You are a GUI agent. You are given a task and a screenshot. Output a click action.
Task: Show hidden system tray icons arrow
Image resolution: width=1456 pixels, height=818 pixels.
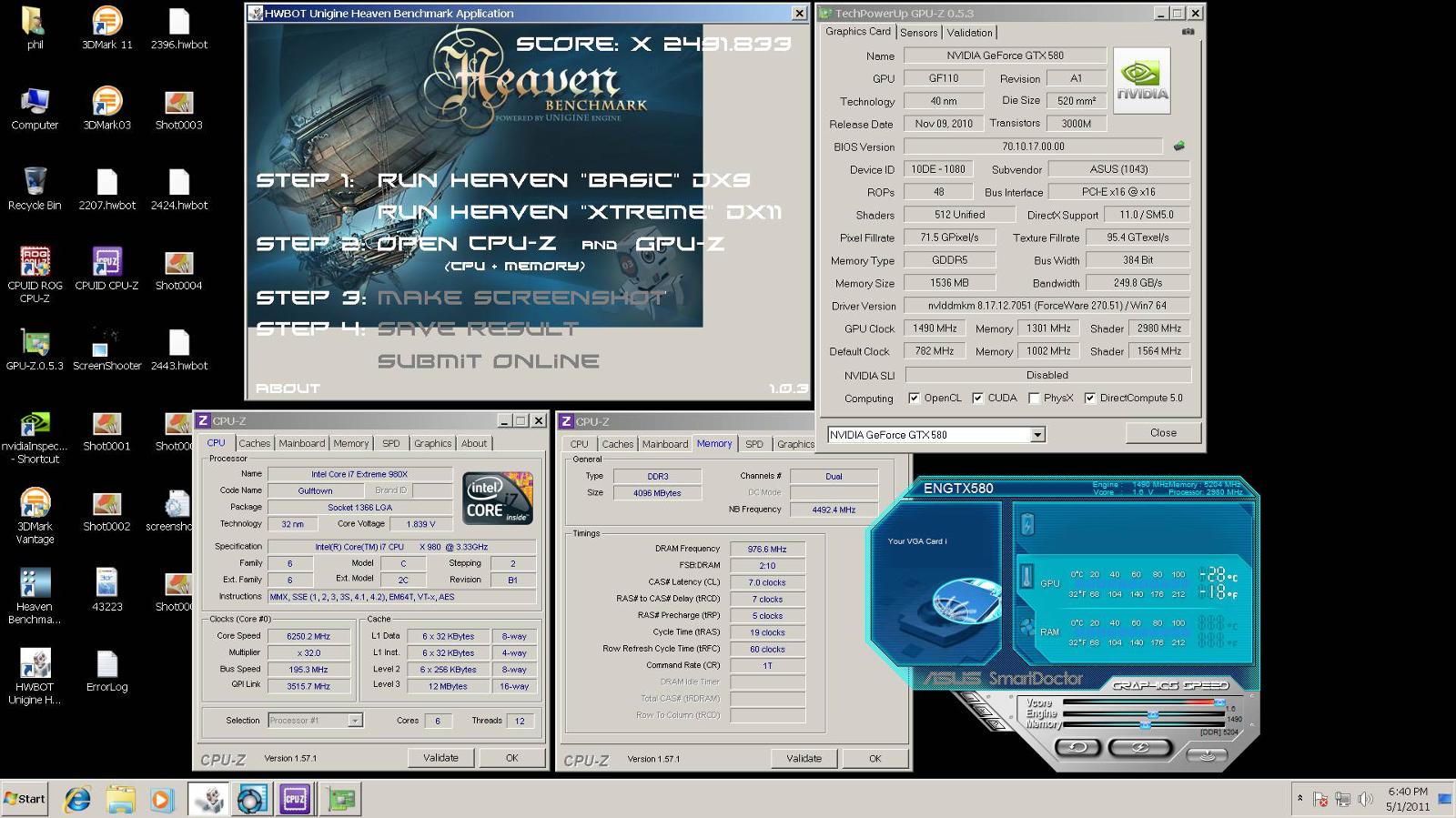pyautogui.click(x=1299, y=798)
